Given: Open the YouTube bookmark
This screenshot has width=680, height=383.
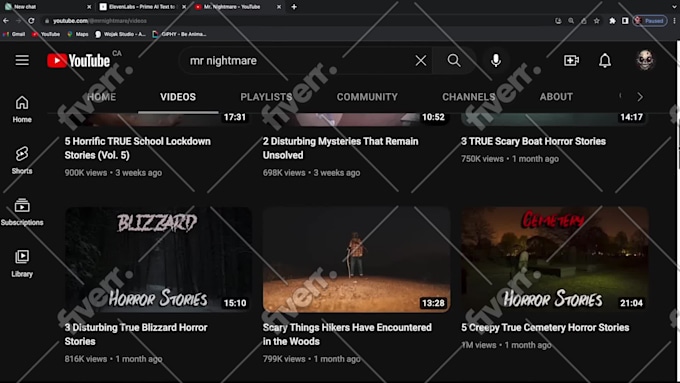Looking at the screenshot, I should [46, 34].
